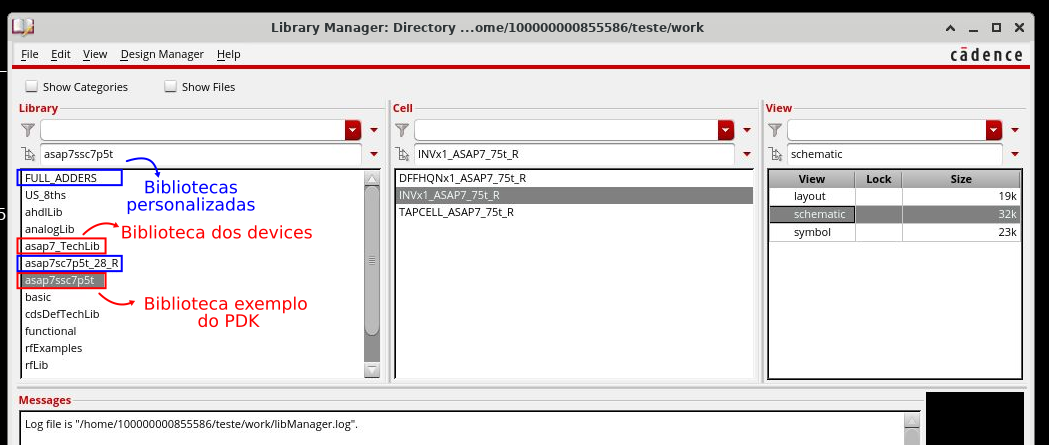Open the view name history arrow
Image resolution: width=1049 pixels, height=445 pixels.
click(1015, 155)
